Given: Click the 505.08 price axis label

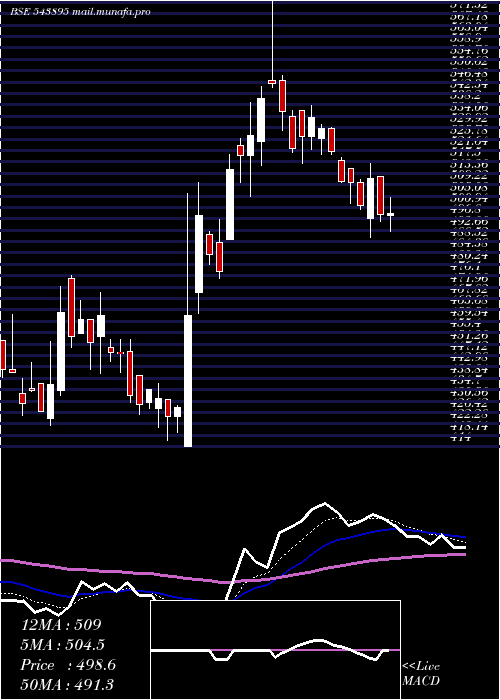Looking at the screenshot, I should [x=469, y=187].
